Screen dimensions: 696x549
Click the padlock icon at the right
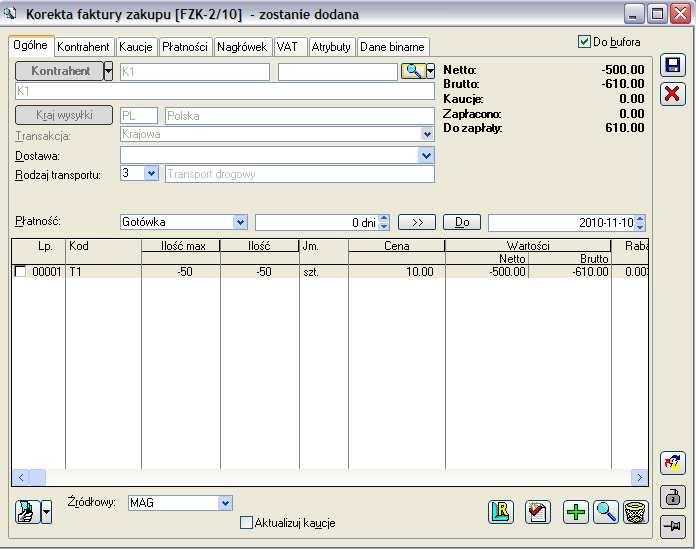[x=672, y=496]
